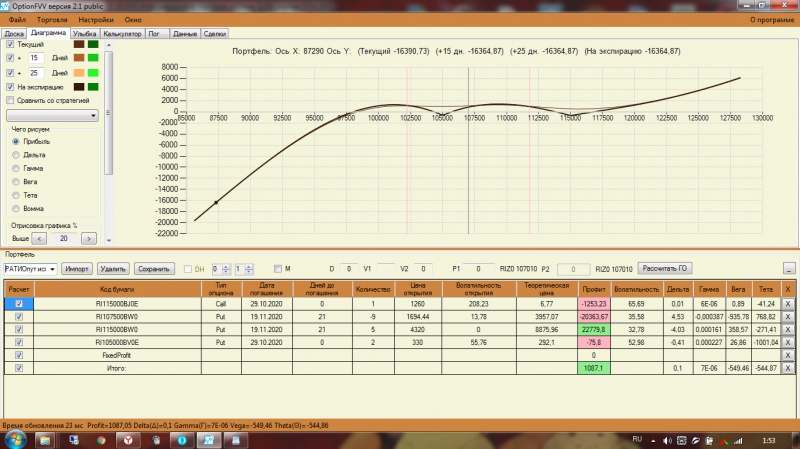Viewport: 800px width, 449px height.
Task: Open the Windows Start menu
Action: tap(14, 440)
